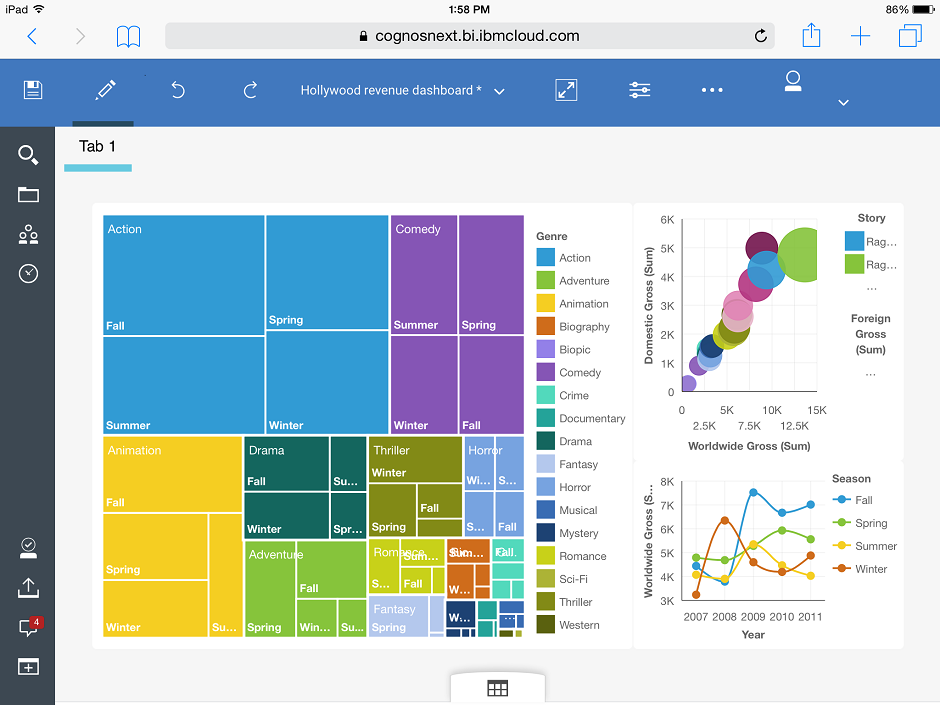Select the pencil edit tool in toolbar
The height and width of the screenshot is (705, 940).
click(103, 89)
